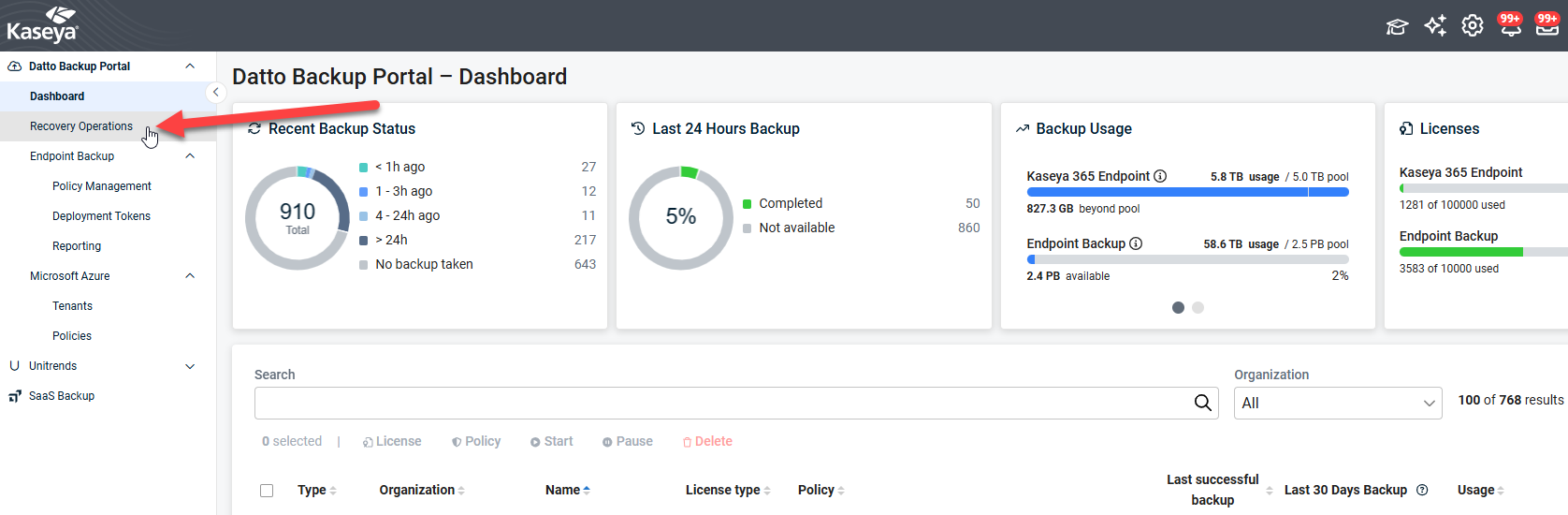Select the first Backup Usage page dot
1568x515 pixels.
coord(1178,307)
